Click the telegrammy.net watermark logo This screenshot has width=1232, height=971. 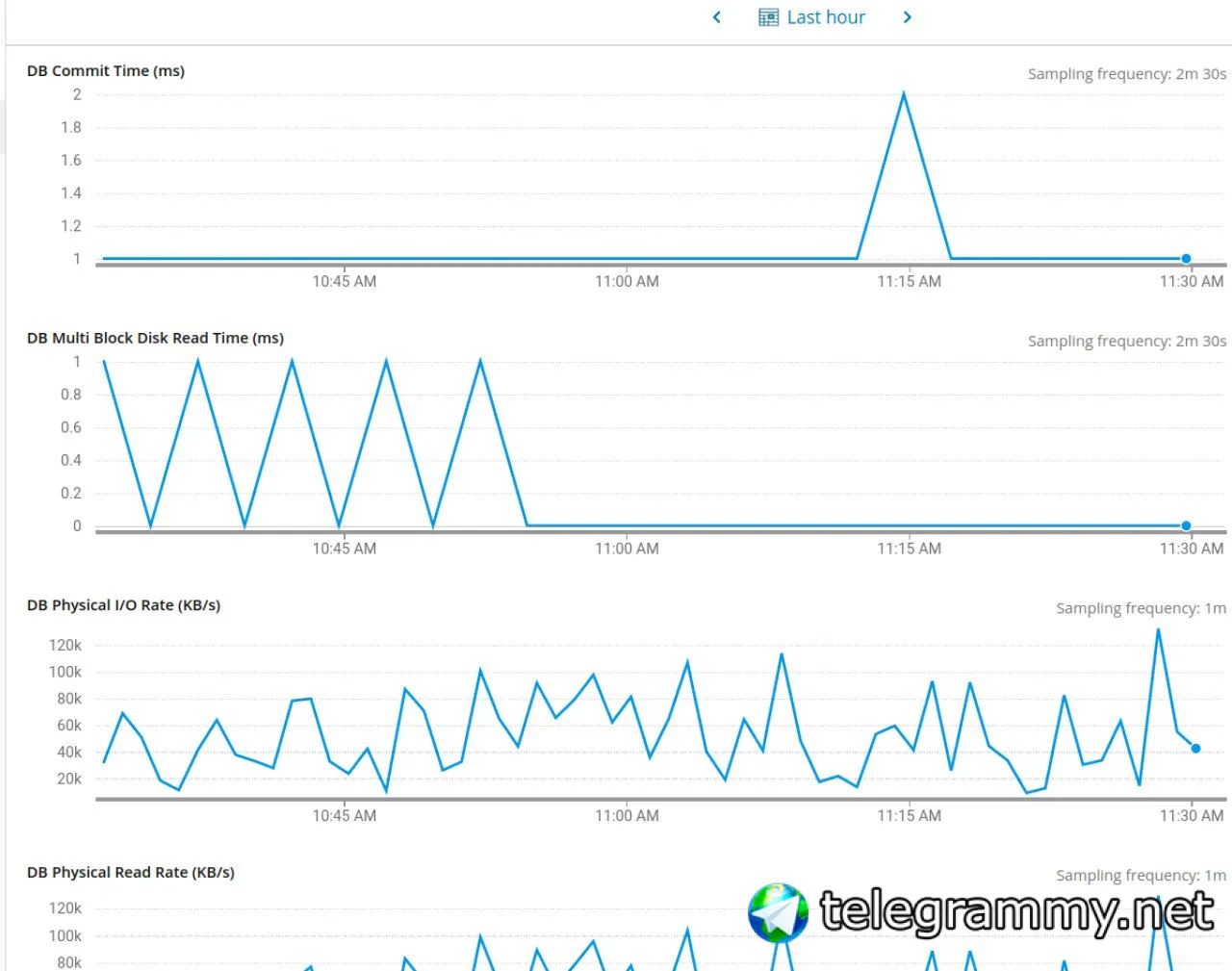click(779, 912)
